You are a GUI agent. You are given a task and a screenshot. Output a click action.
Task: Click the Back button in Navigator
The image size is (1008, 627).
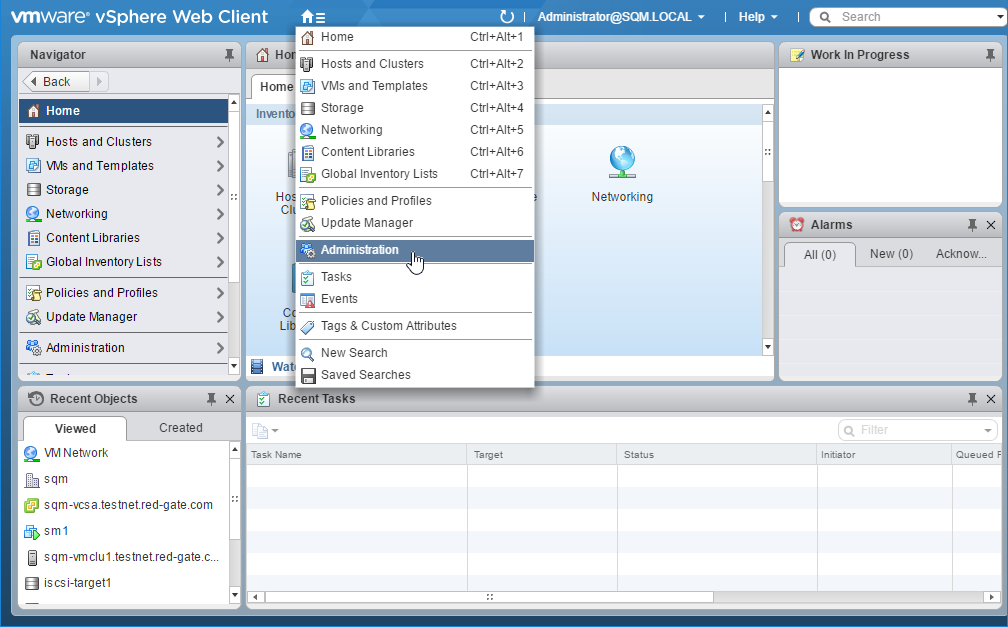coord(57,82)
